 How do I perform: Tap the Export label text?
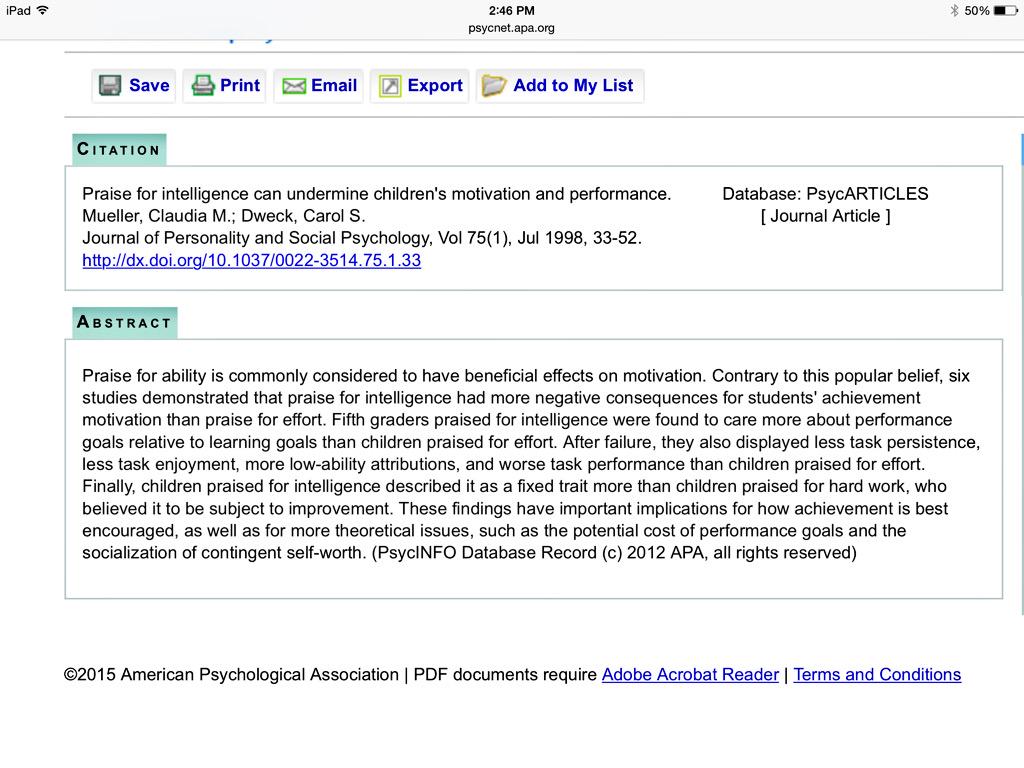point(435,86)
